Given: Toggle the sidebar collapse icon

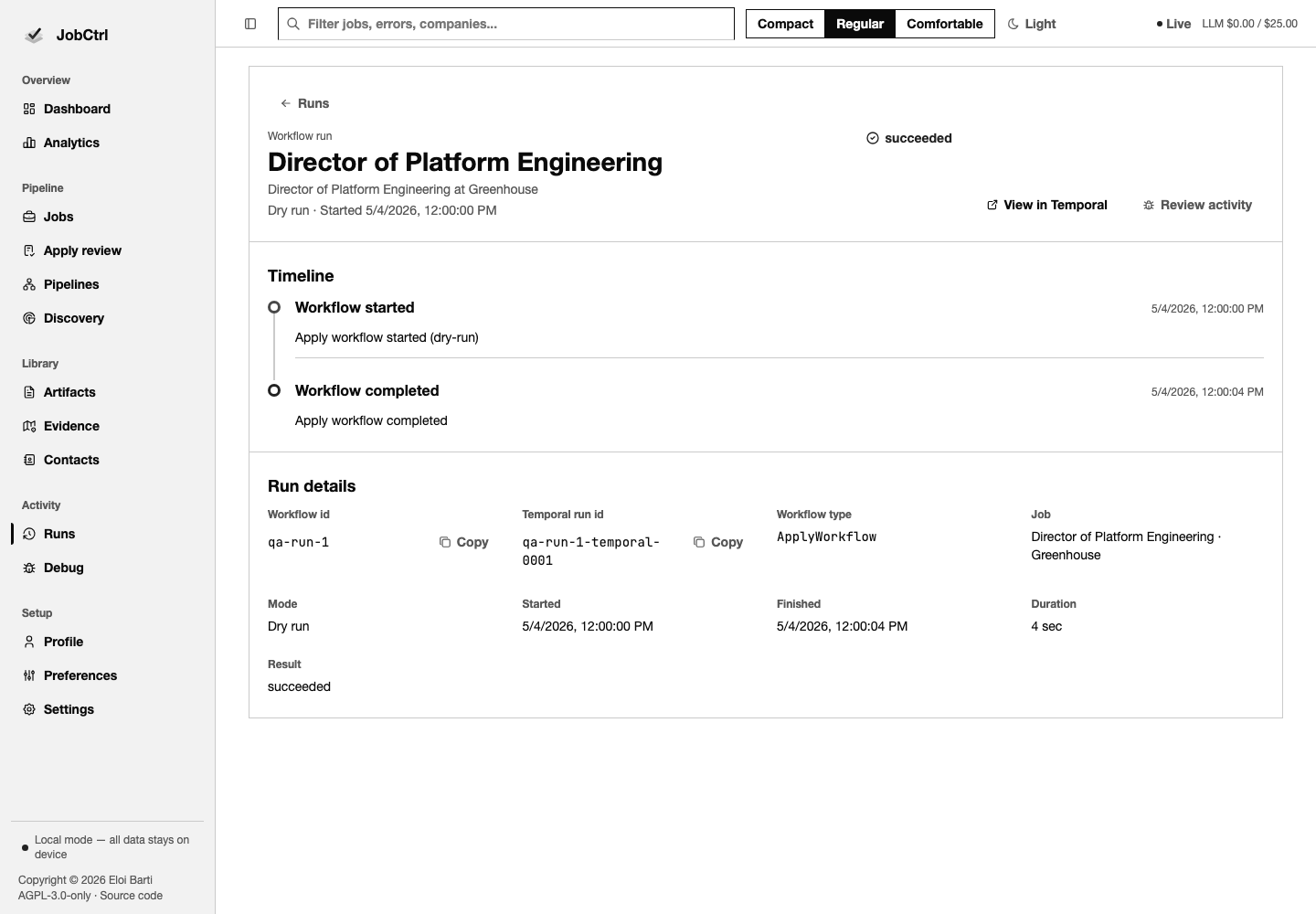Looking at the screenshot, I should pos(250,24).
